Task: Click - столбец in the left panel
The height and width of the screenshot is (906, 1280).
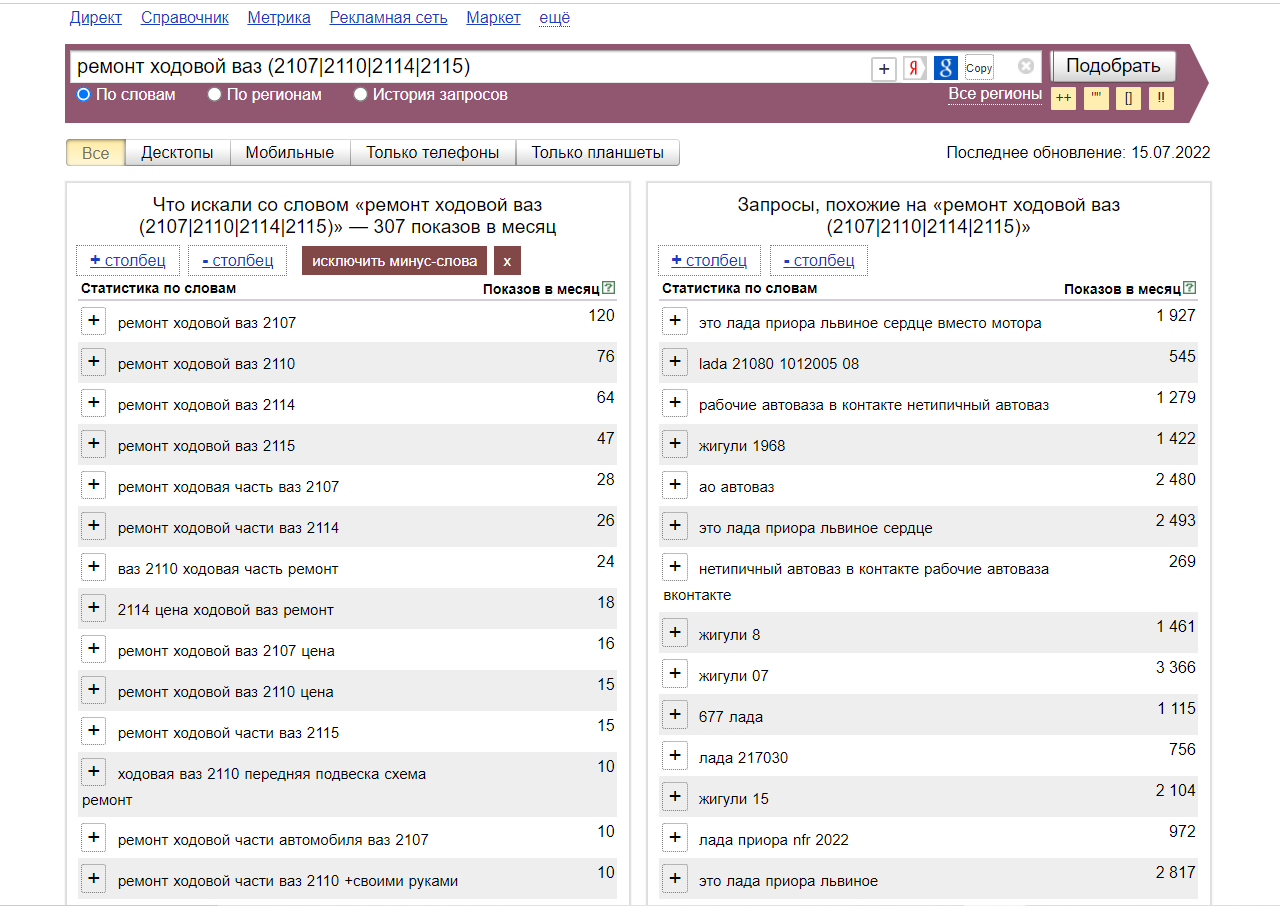Action: coord(237,260)
